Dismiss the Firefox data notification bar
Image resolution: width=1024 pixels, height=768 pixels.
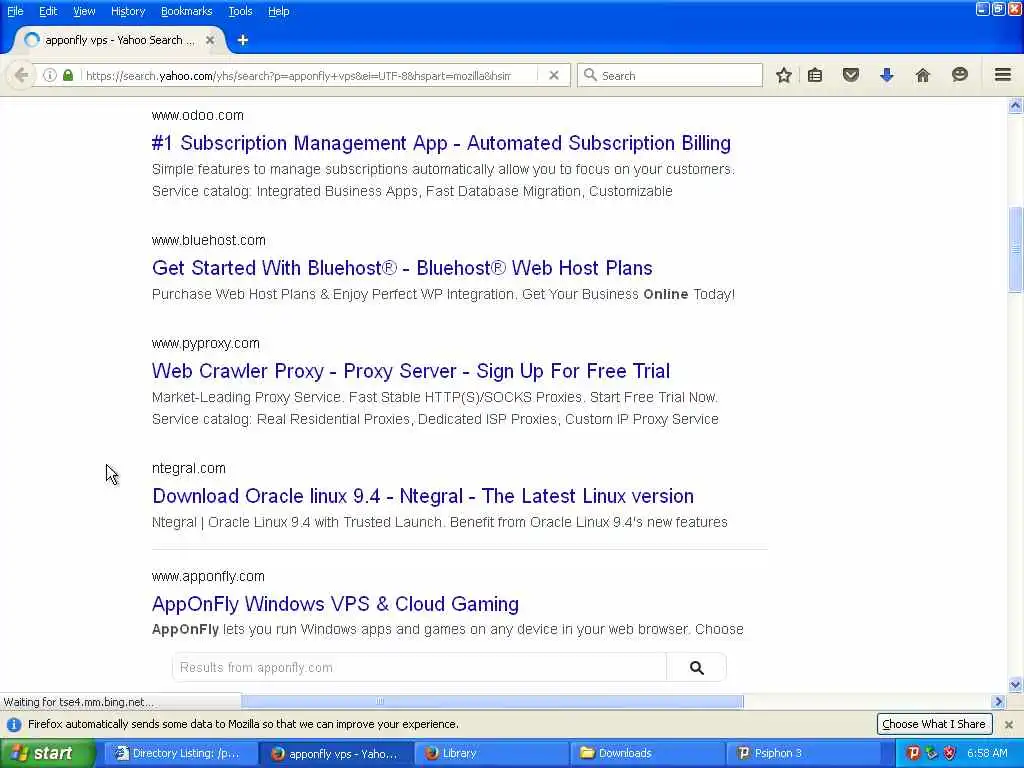[1008, 724]
